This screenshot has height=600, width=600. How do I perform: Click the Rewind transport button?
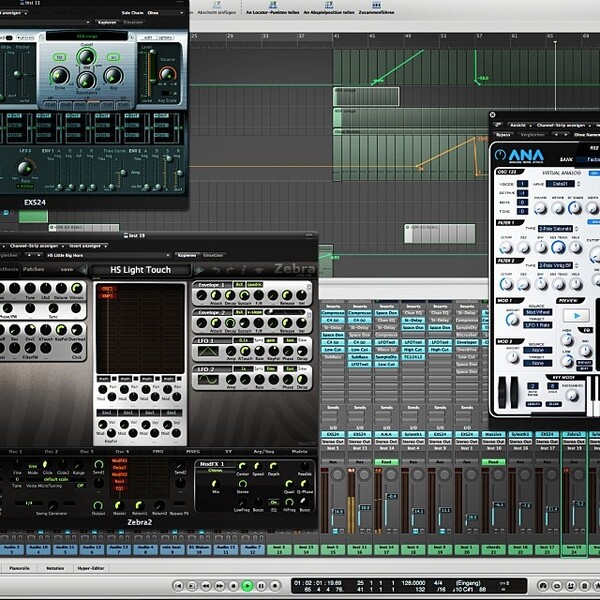coord(206,585)
